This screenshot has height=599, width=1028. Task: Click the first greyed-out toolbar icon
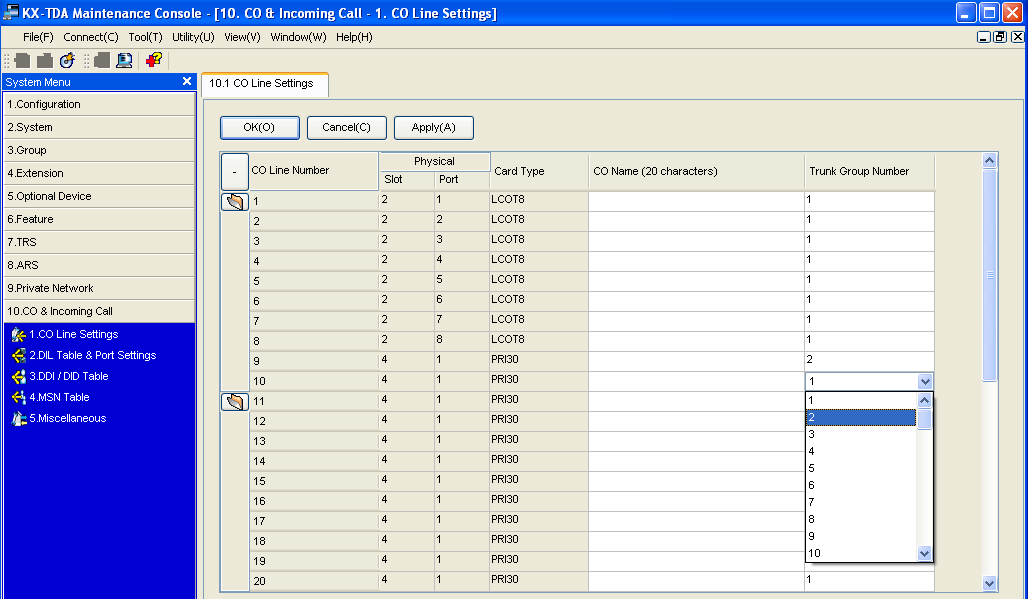[x=22, y=60]
